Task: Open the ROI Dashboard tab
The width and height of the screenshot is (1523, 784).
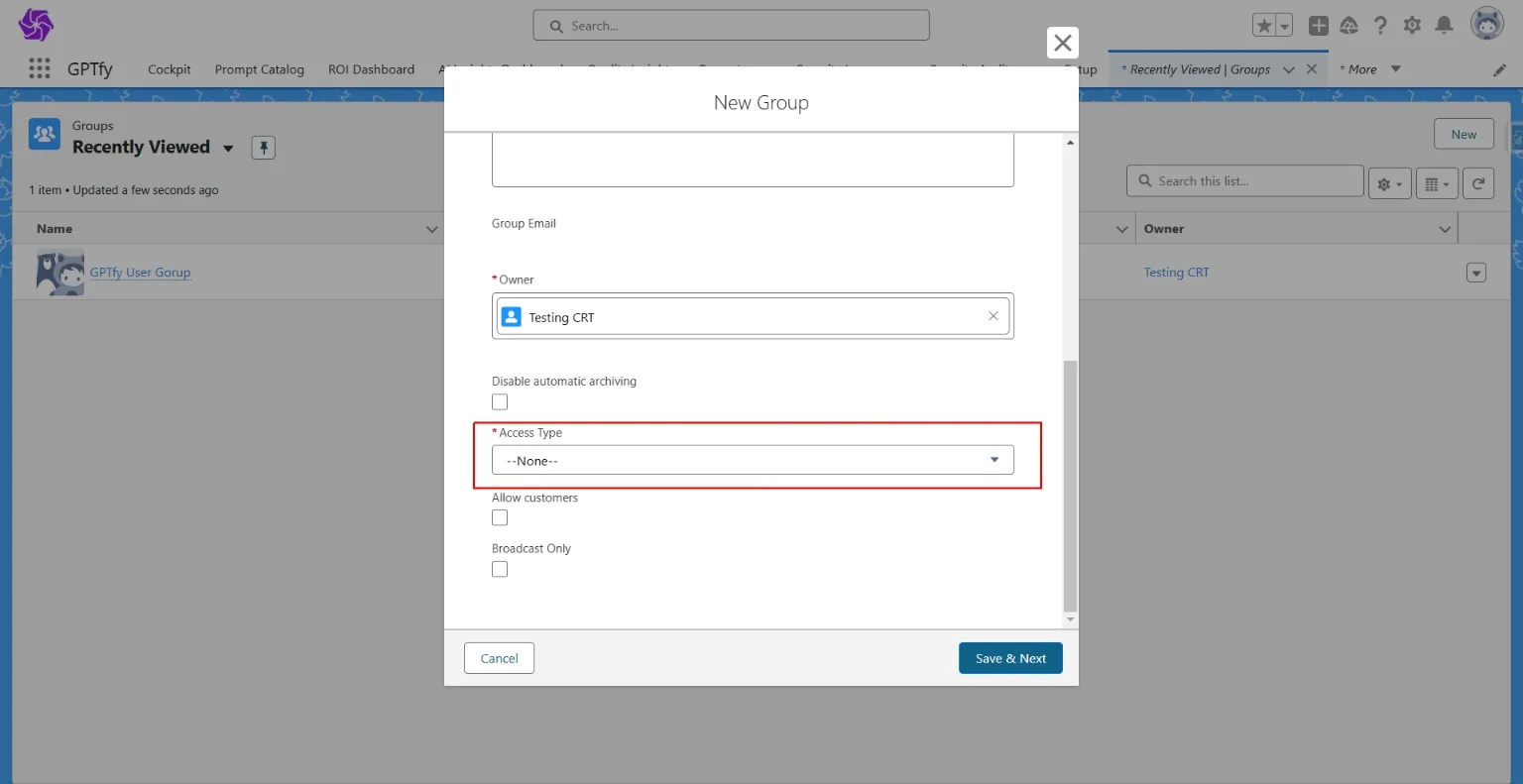Action: click(x=371, y=69)
